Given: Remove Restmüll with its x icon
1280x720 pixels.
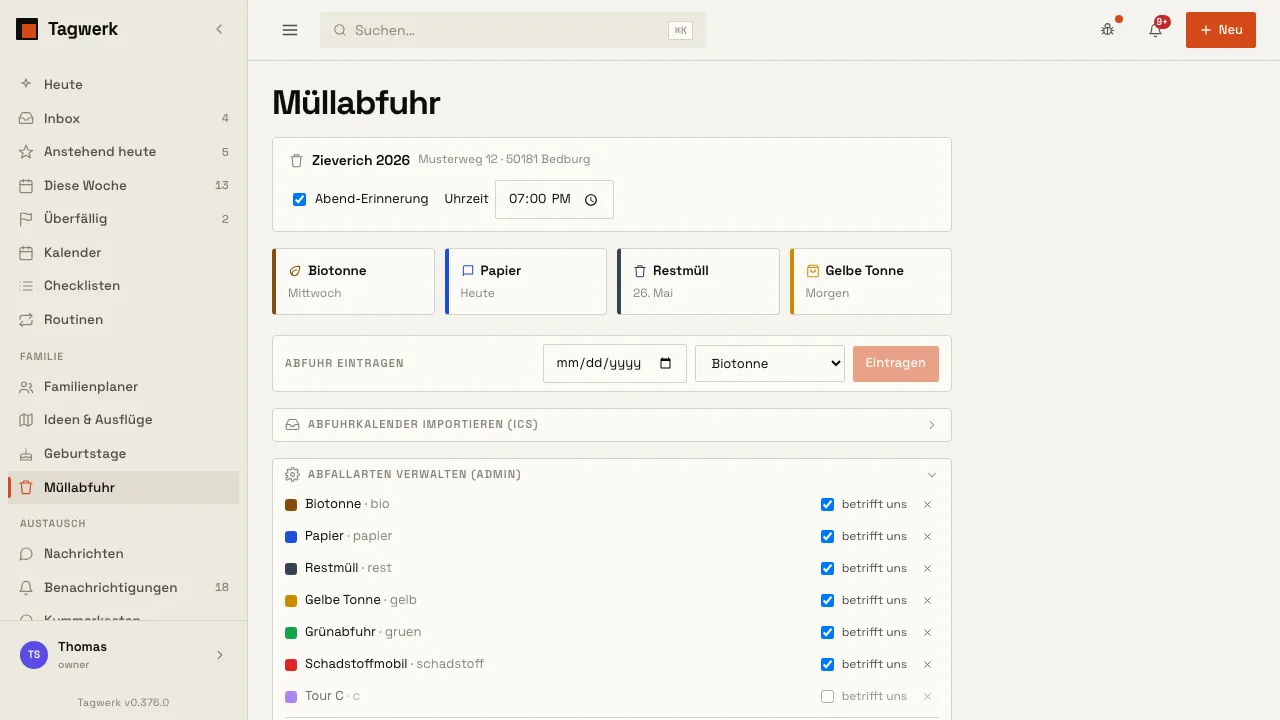Looking at the screenshot, I should point(927,568).
